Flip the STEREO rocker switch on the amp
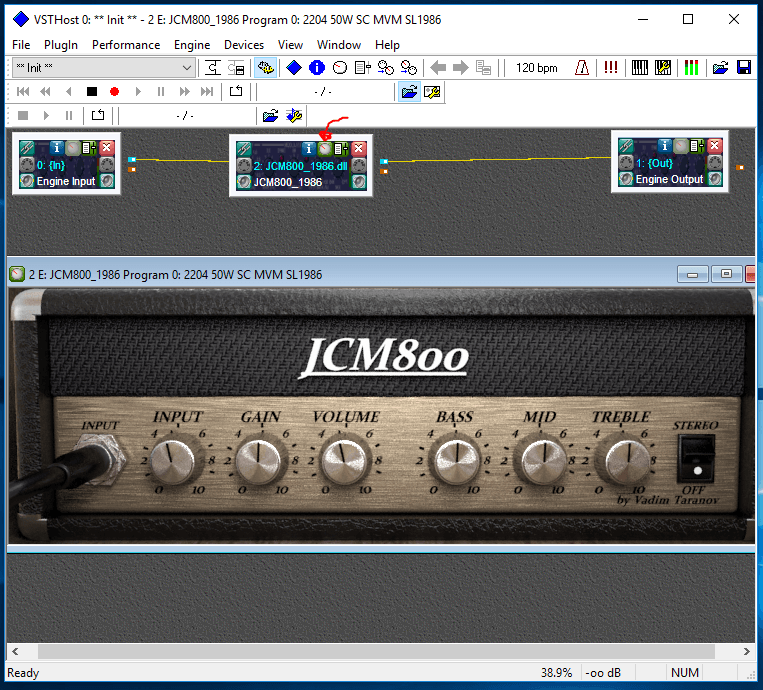763x690 pixels. pyautogui.click(x=696, y=457)
